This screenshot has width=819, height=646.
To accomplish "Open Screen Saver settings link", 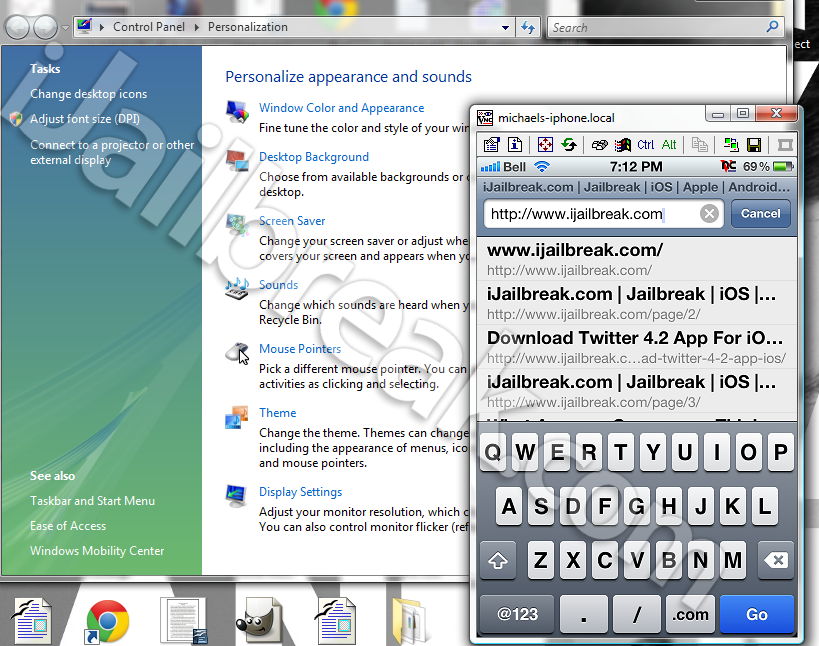I will (292, 221).
